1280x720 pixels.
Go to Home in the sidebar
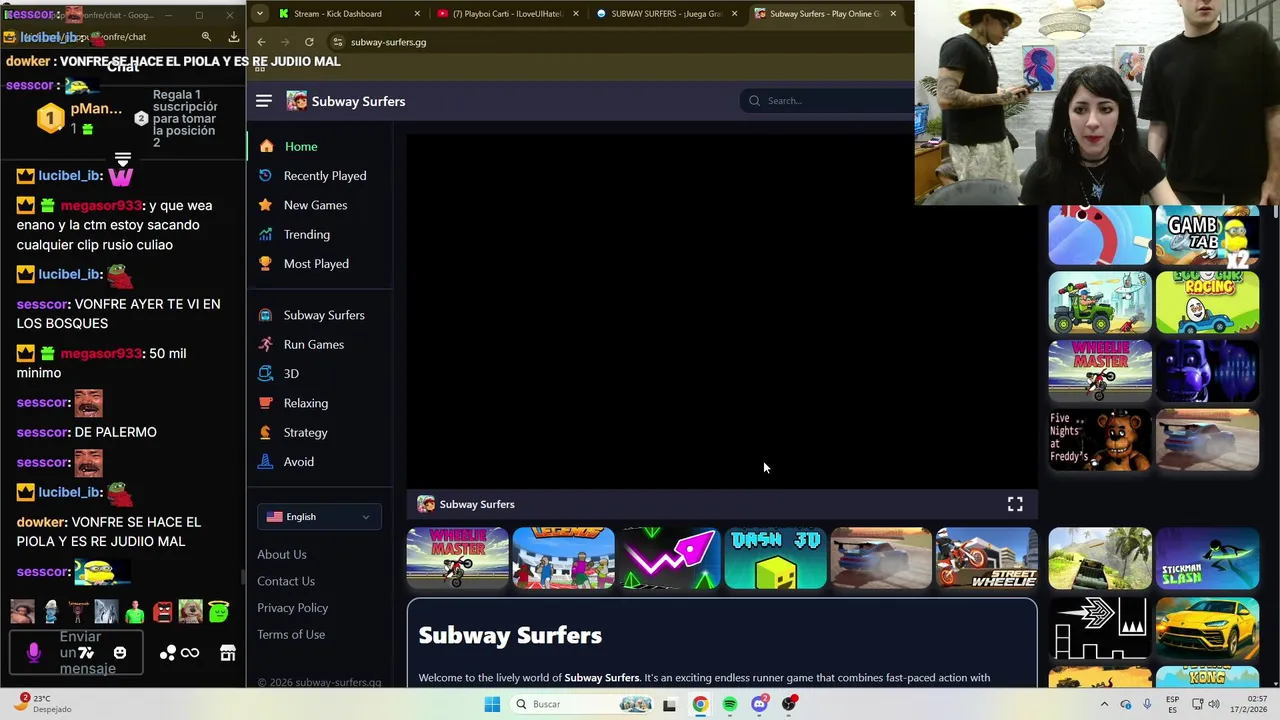coord(288,146)
